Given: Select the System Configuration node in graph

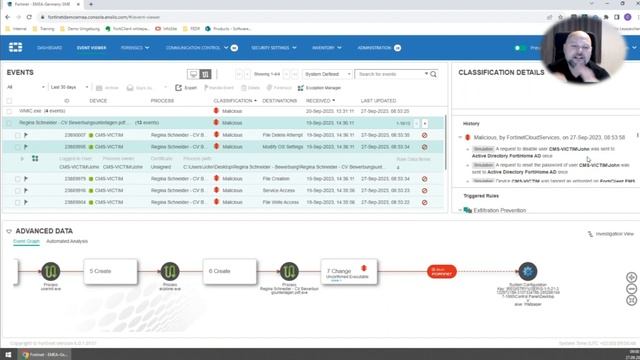Looking at the screenshot, I should [x=528, y=271].
